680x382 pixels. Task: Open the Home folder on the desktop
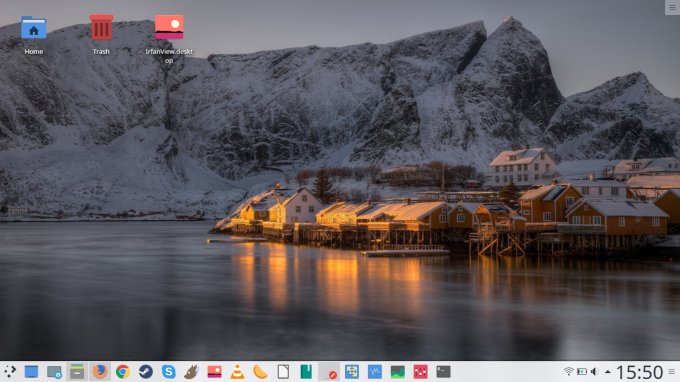coord(33,27)
